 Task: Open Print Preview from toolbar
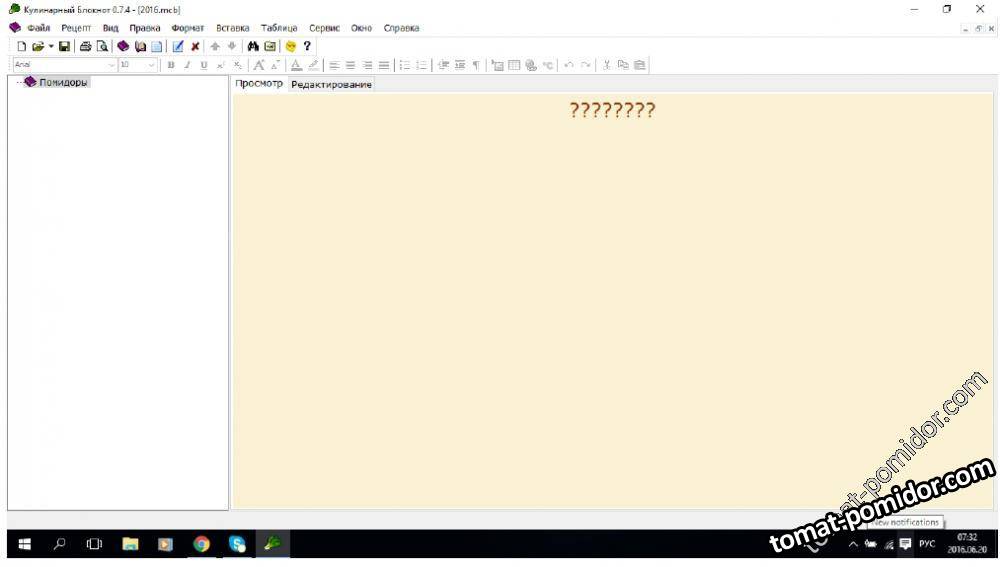pos(102,46)
